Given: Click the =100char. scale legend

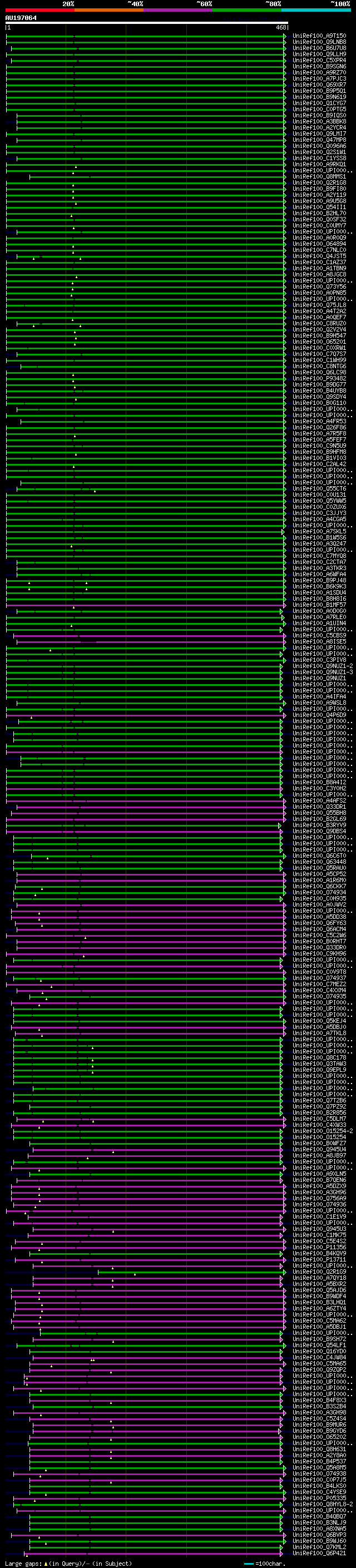Looking at the screenshot, I should click(x=264, y=1563).
